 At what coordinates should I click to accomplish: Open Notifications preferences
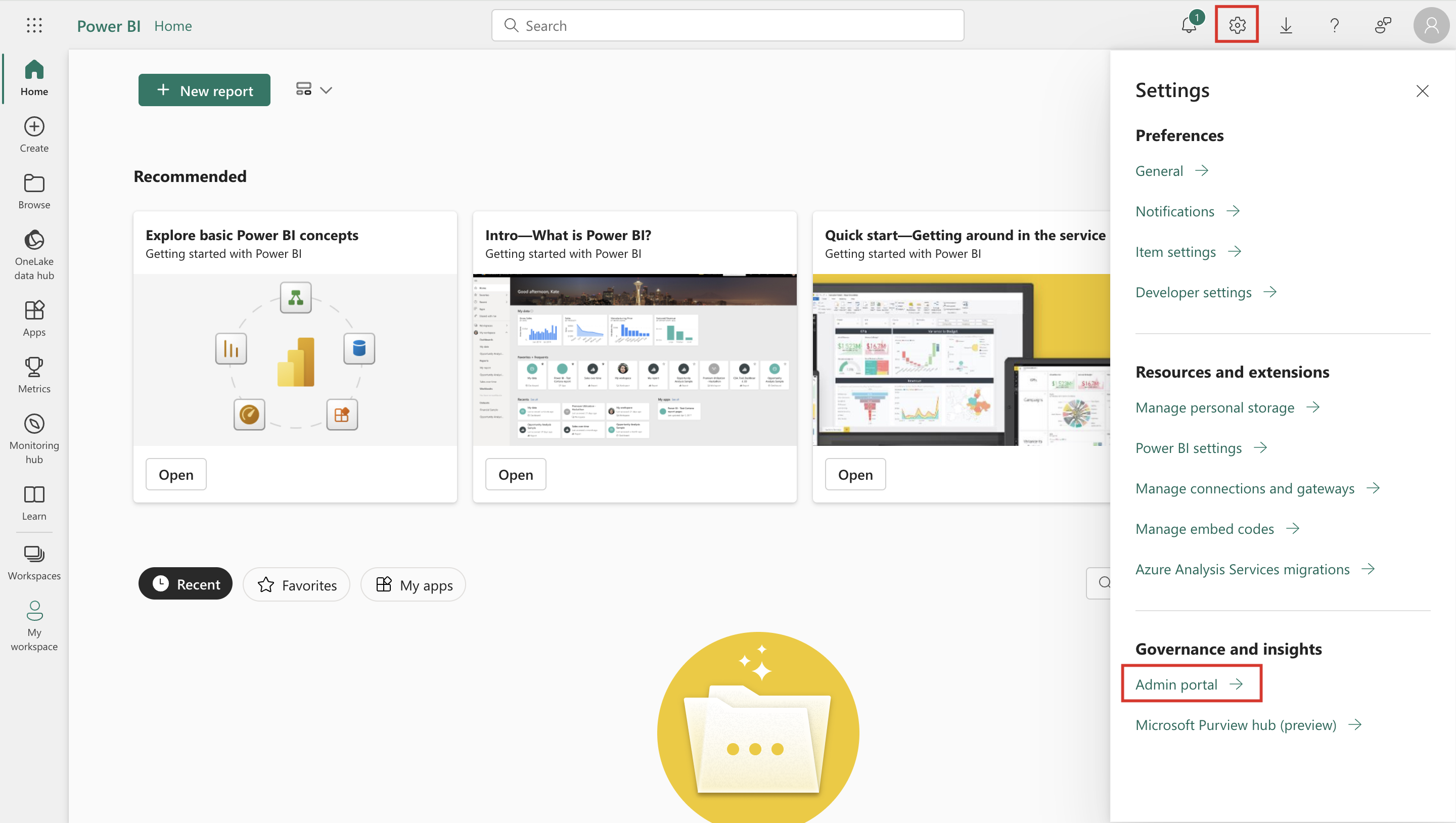1188,211
